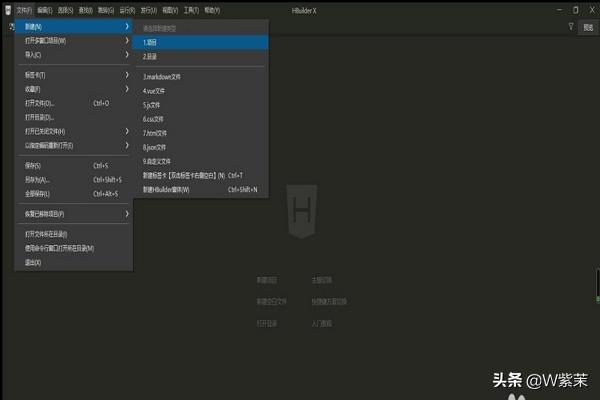Click 保存(S) in the File menu
Viewport: 600px width, 400px height.
33,165
